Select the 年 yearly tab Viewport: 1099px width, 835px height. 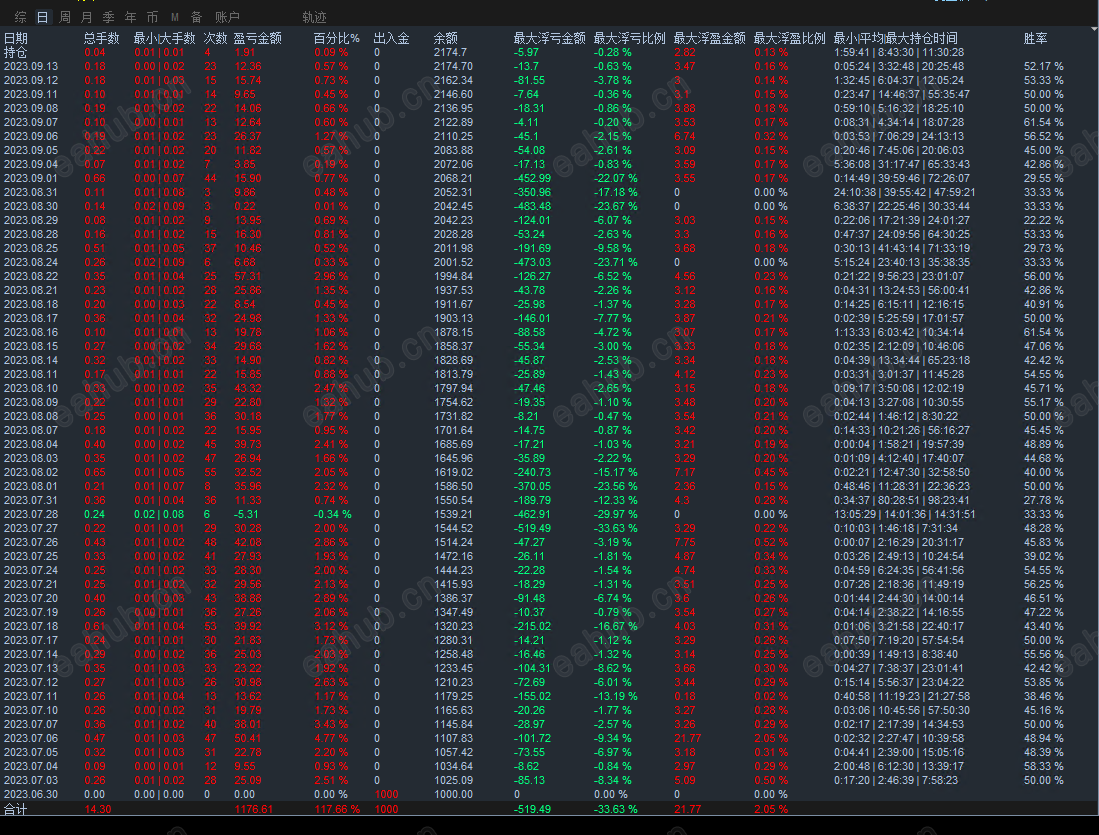130,18
